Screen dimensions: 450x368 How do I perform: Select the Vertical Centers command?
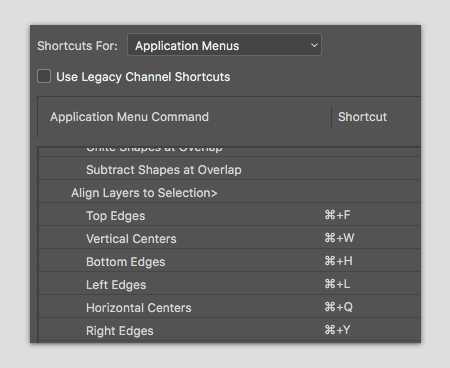tap(131, 239)
